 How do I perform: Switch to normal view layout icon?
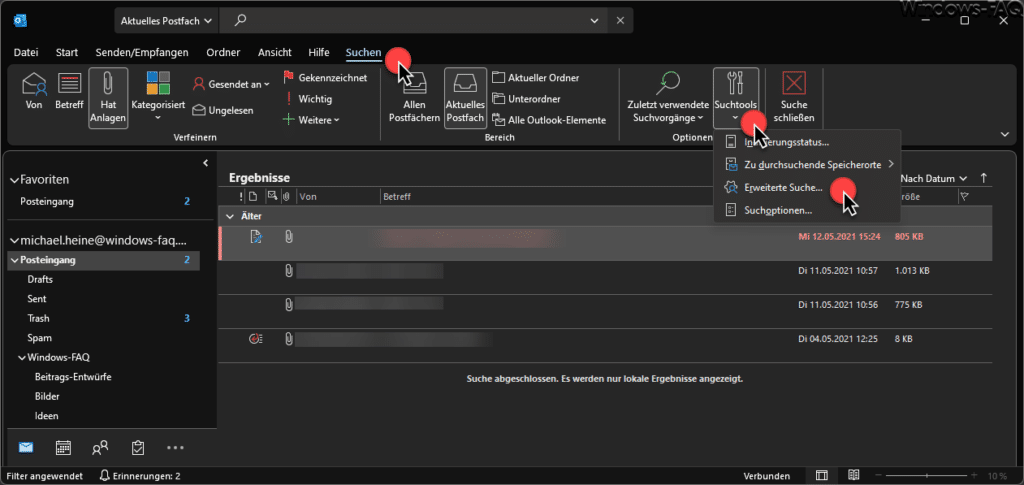tap(822, 476)
